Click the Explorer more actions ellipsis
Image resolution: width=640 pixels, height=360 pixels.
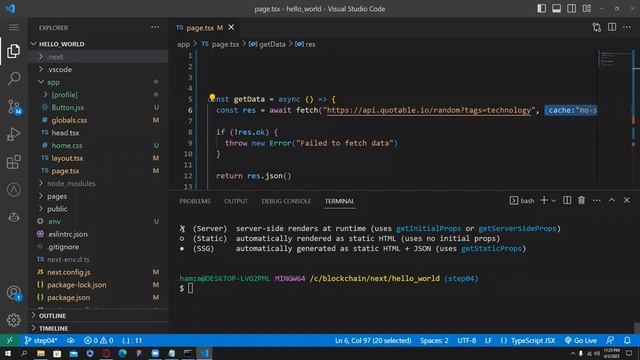coord(155,27)
